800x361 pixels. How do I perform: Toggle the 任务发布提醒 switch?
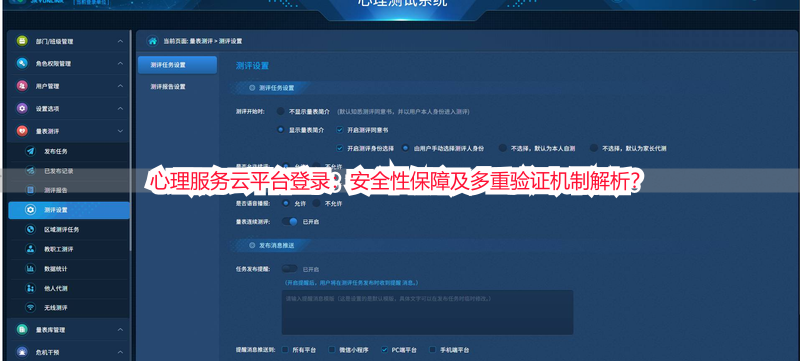[x=290, y=268]
